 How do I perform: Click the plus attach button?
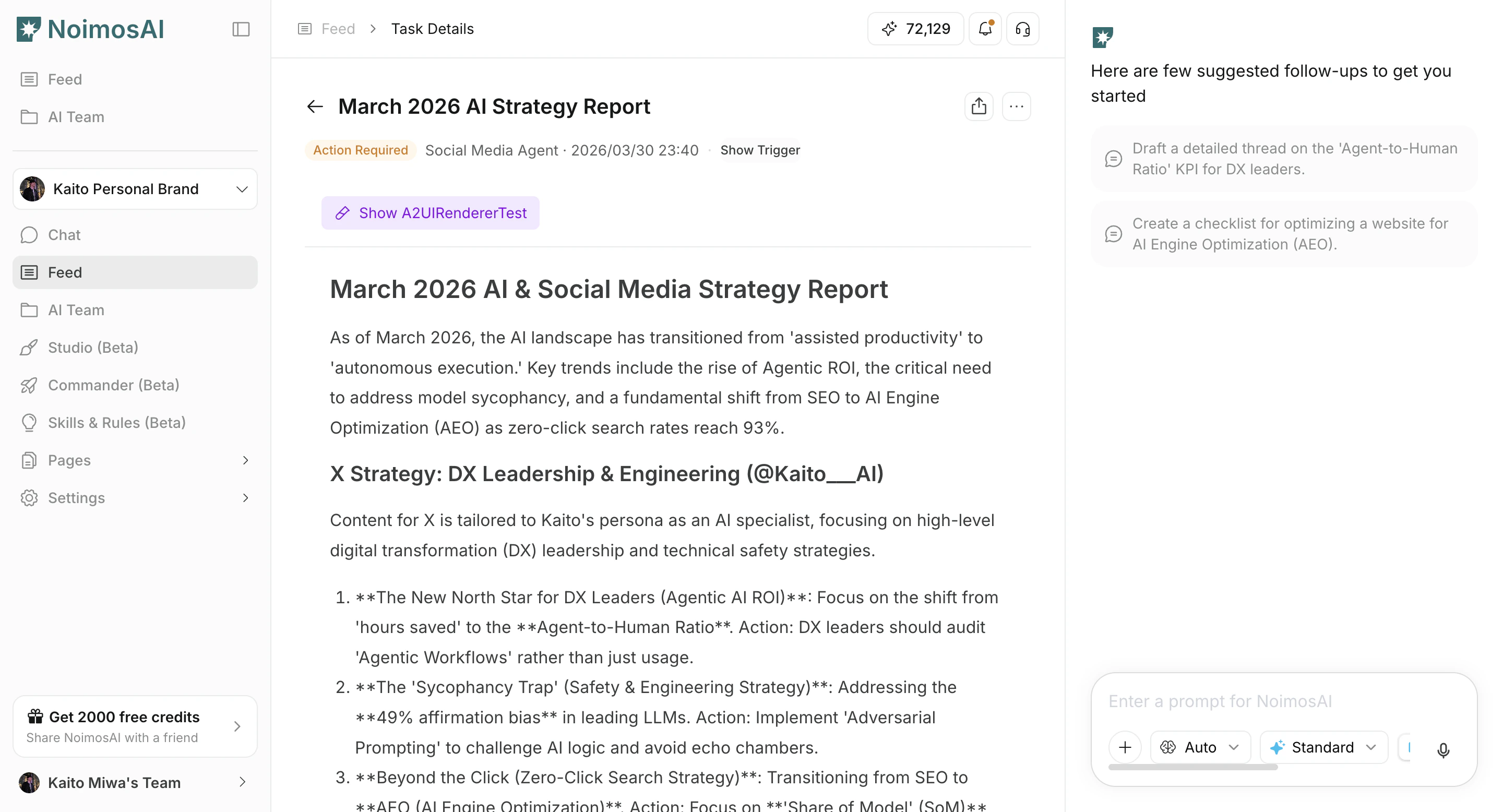[1124, 747]
